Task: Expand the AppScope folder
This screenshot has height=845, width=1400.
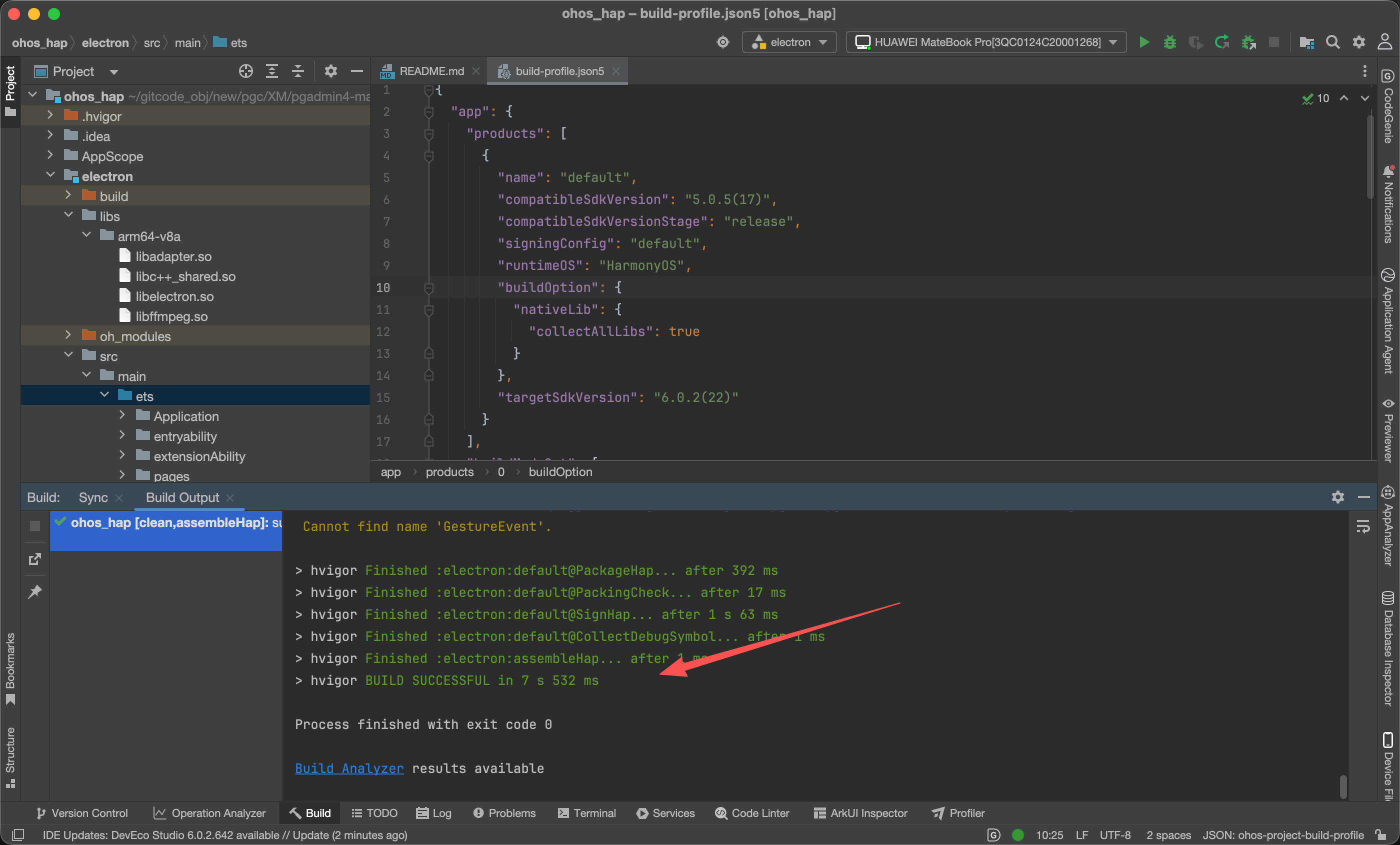Action: click(50, 155)
